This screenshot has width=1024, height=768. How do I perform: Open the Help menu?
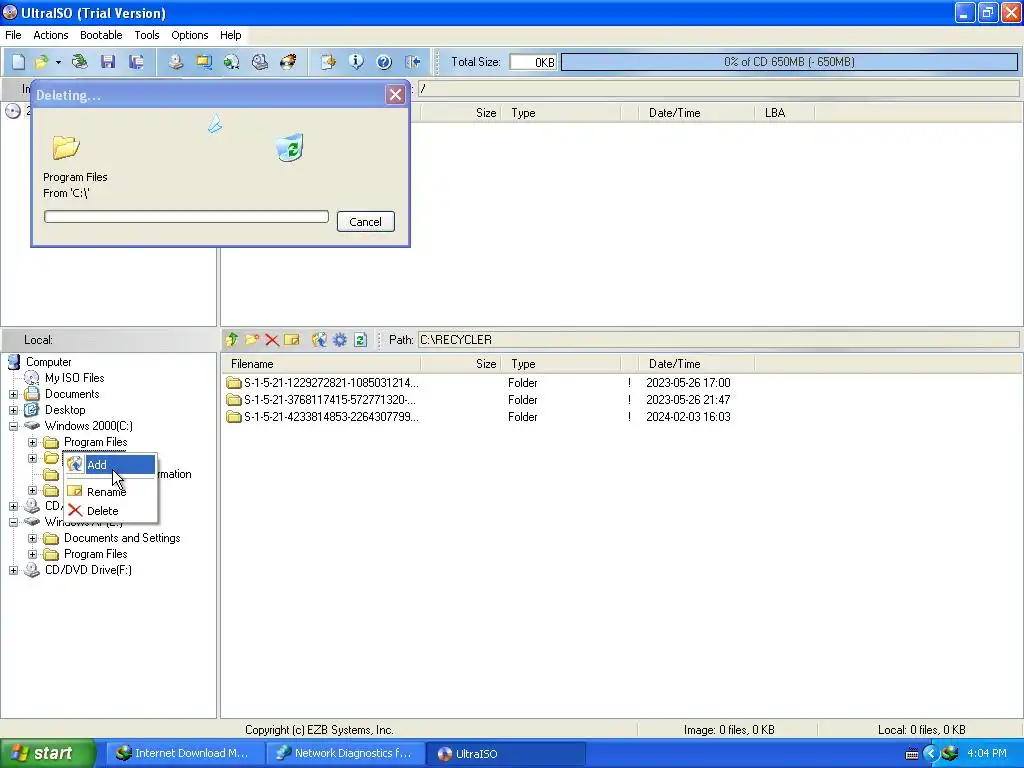(231, 35)
